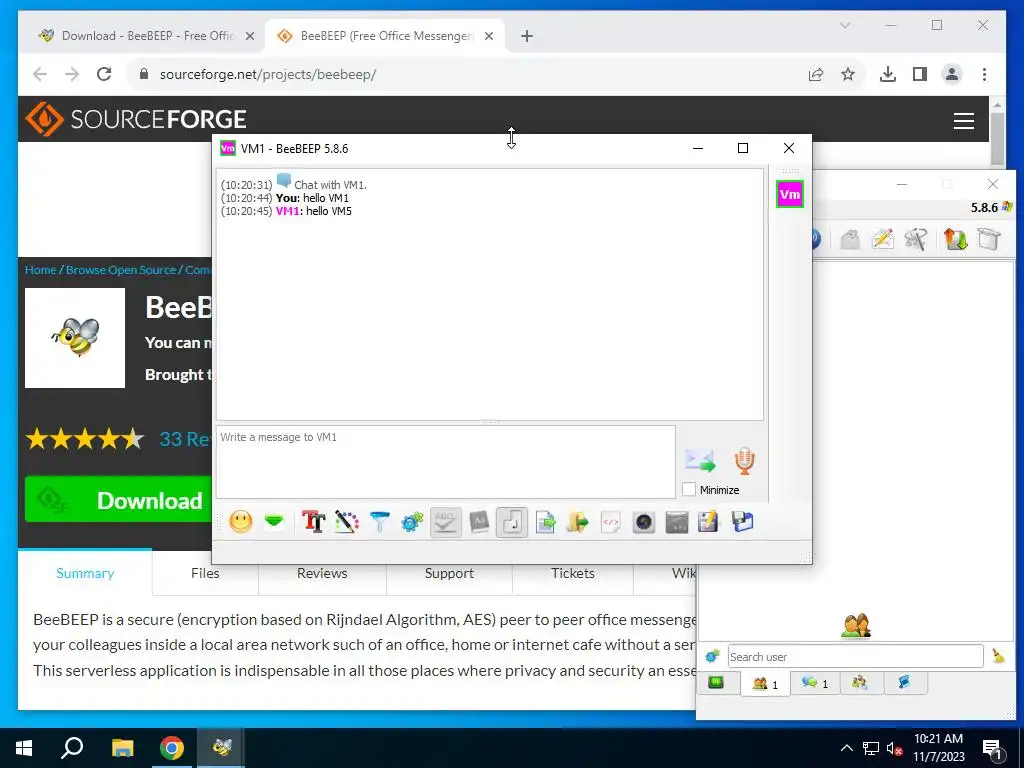Follow the Home breadcrumb link
The height and width of the screenshot is (768, 1024).
tap(40, 270)
